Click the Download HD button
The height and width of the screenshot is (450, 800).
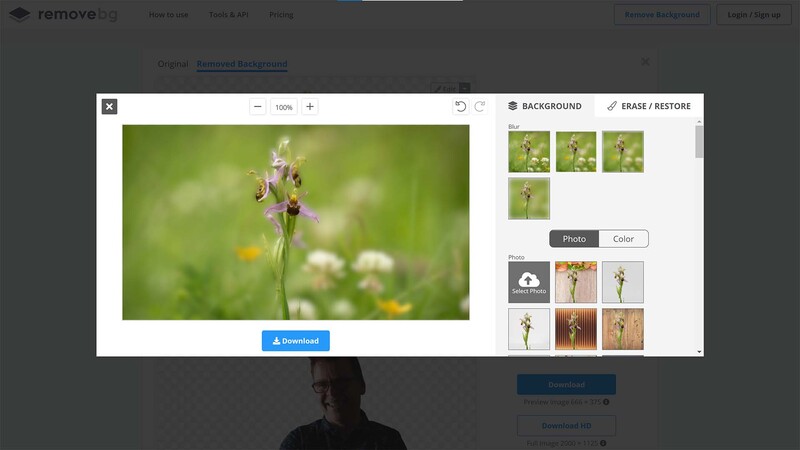click(x=566, y=426)
